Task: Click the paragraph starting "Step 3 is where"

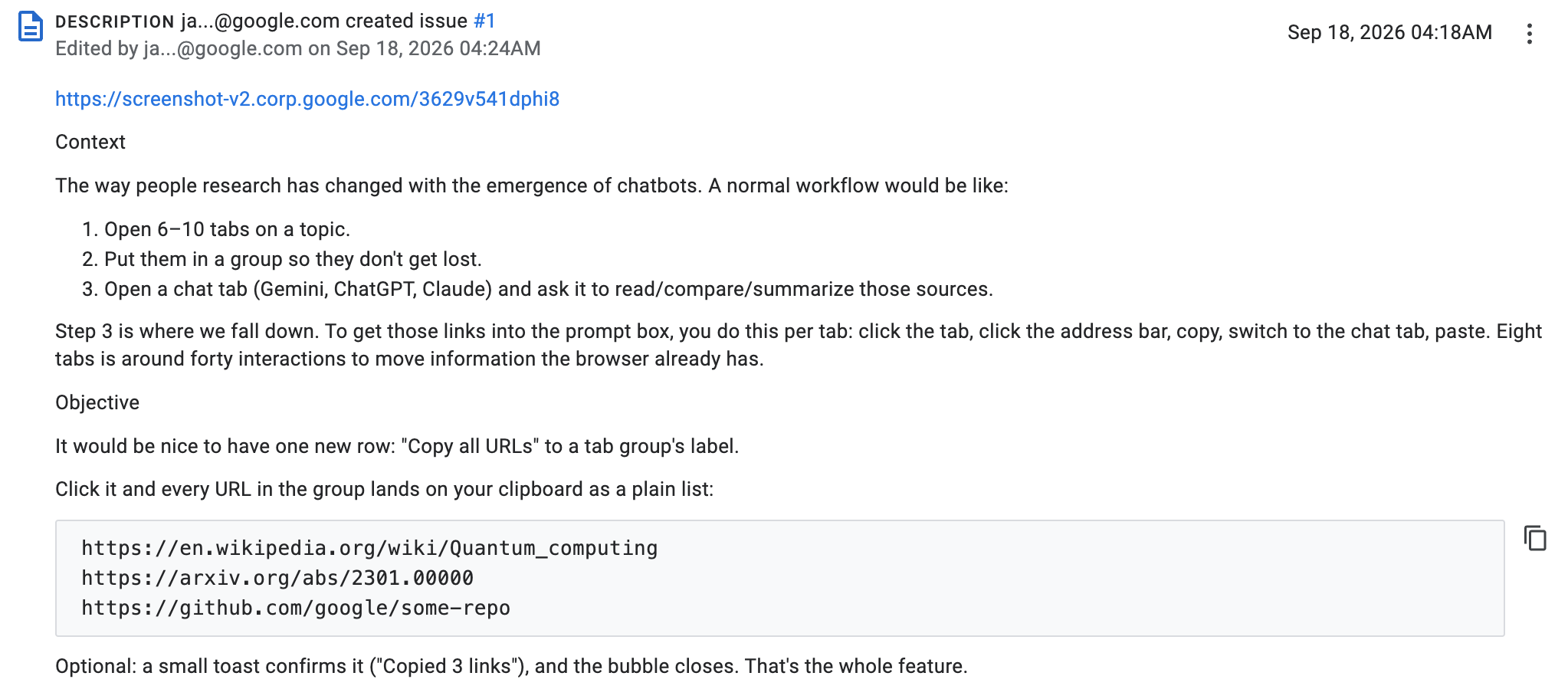Action: point(799,345)
